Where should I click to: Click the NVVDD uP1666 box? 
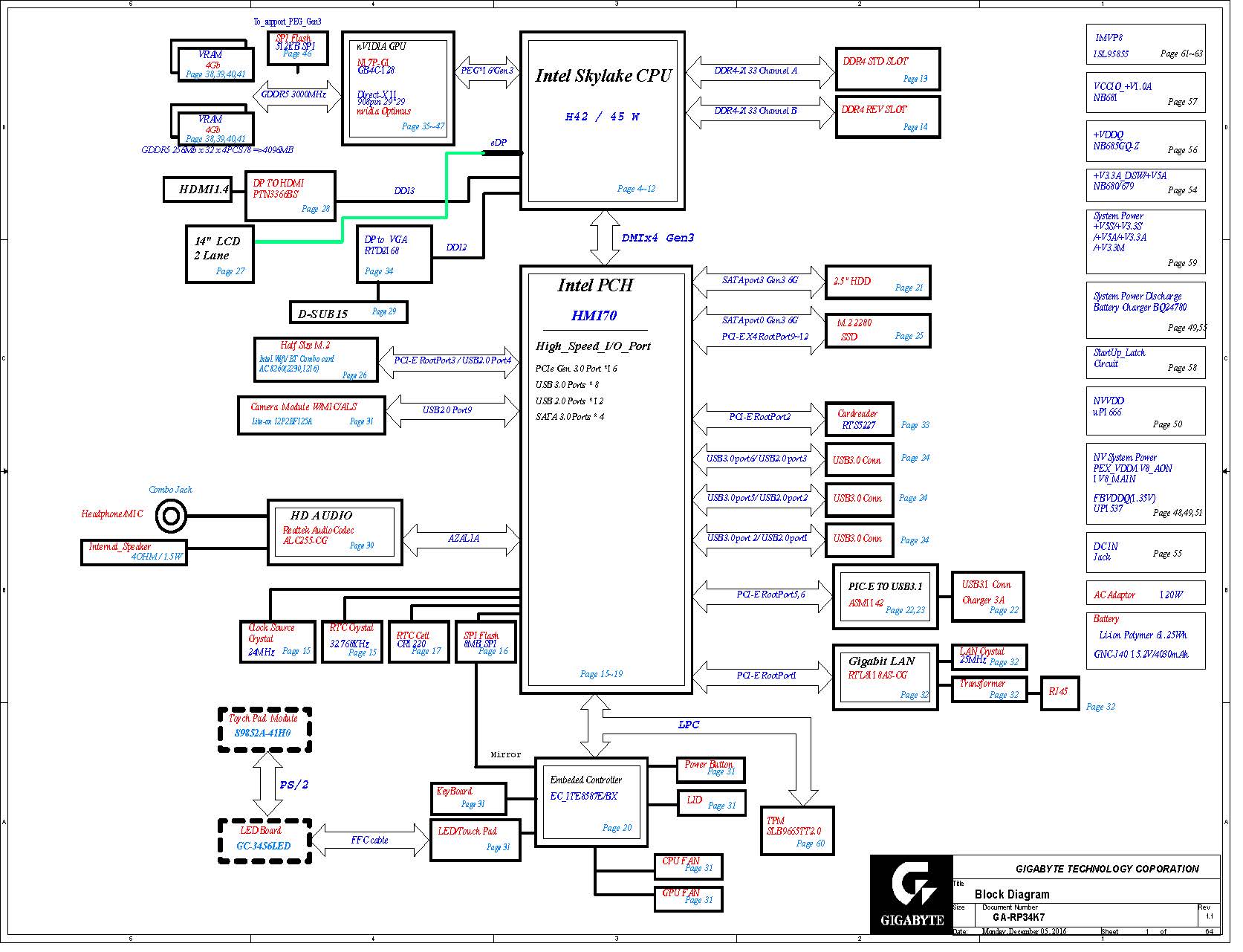pos(1145,411)
